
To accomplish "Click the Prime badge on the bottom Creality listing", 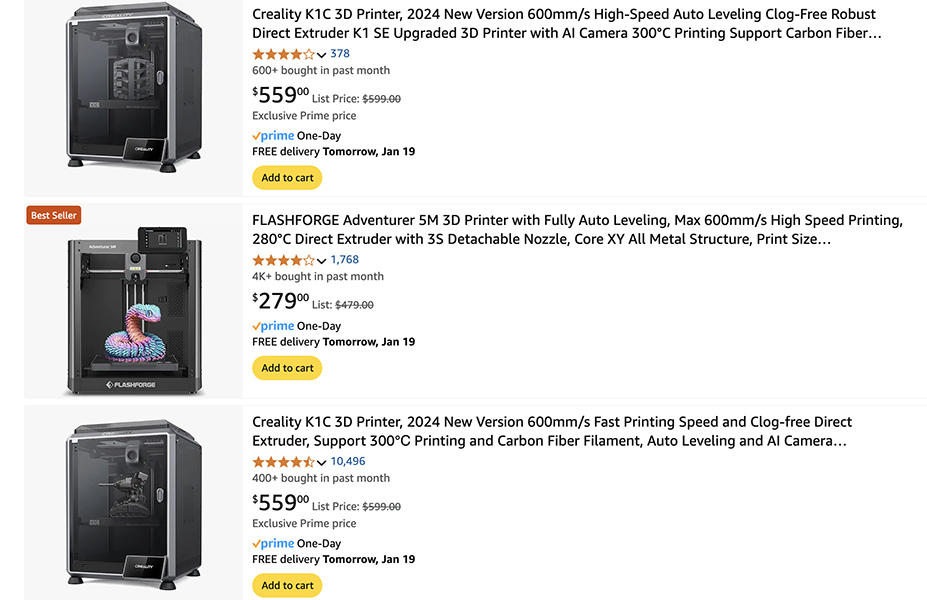I will pyautogui.click(x=272, y=543).
